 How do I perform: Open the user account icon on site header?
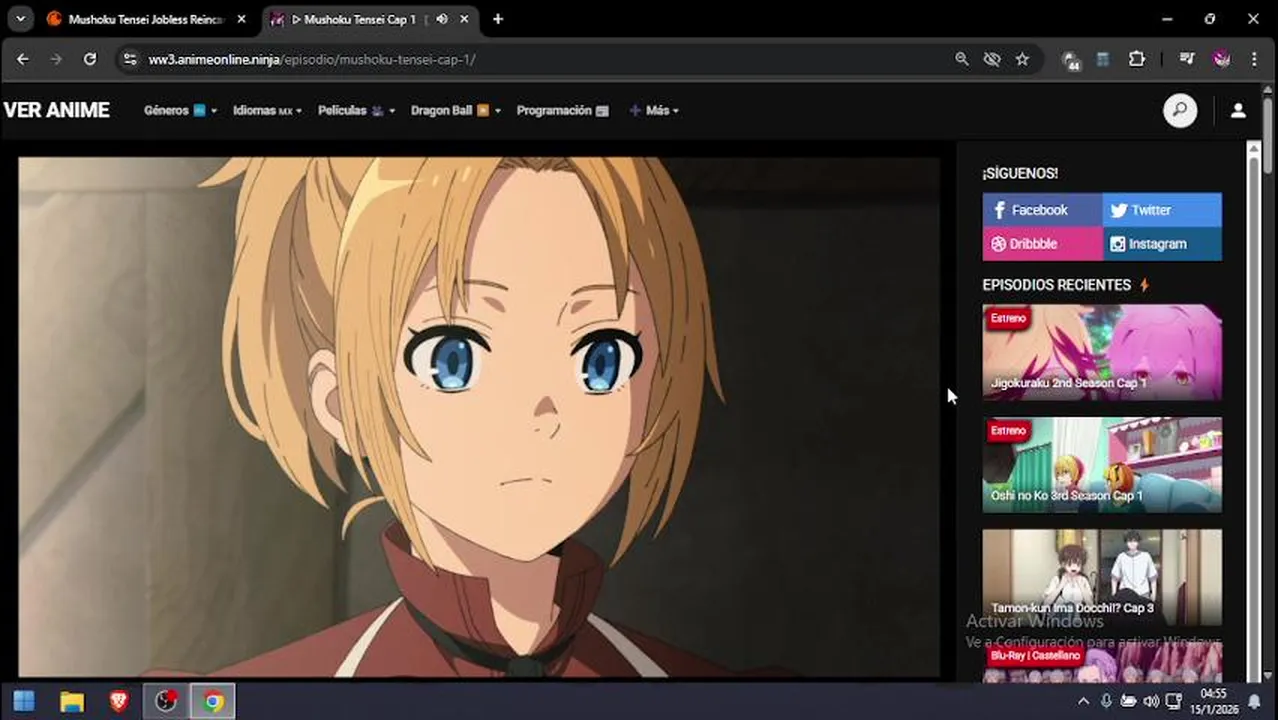click(1238, 110)
